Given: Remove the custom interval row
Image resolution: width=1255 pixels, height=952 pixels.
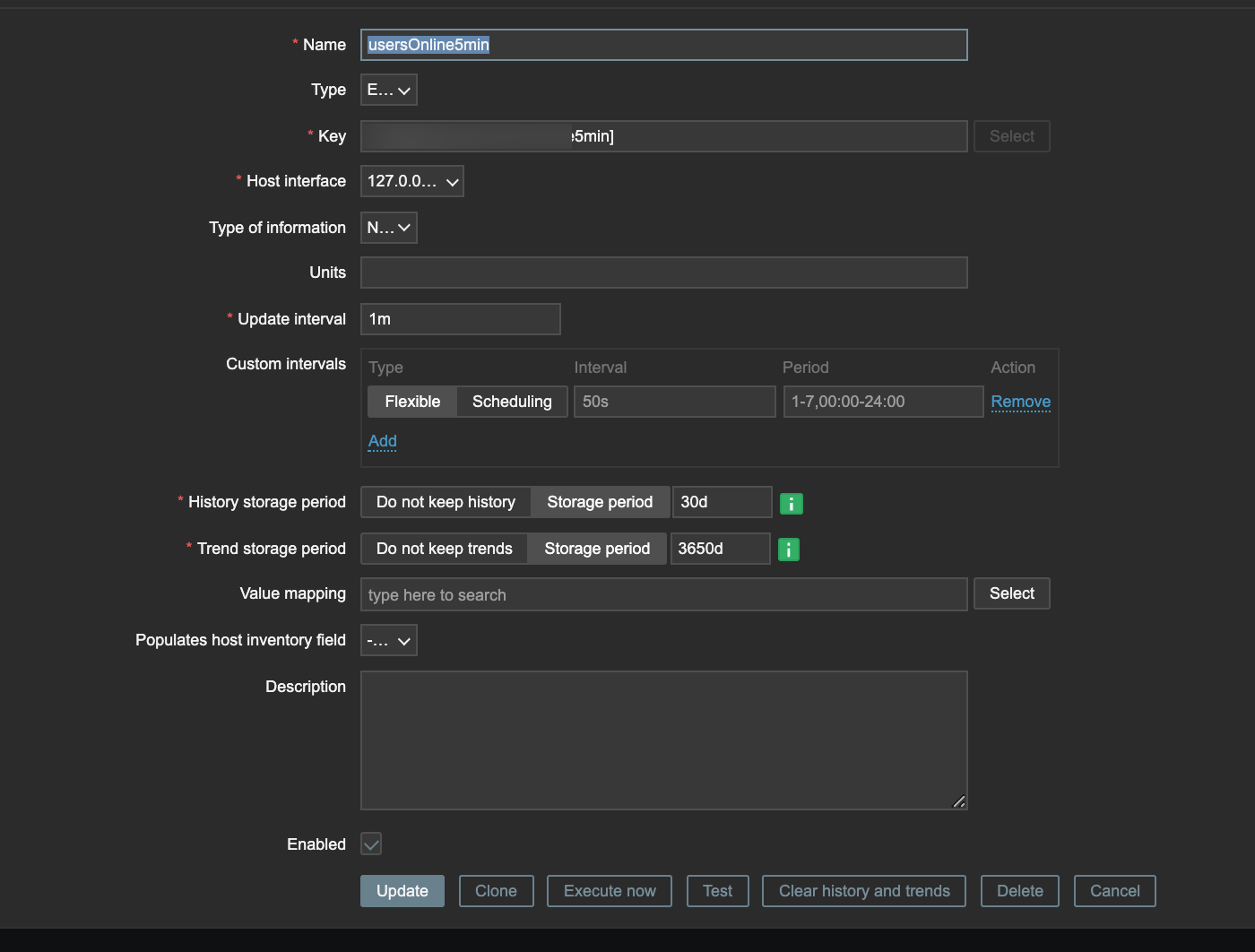Looking at the screenshot, I should (x=1020, y=402).
